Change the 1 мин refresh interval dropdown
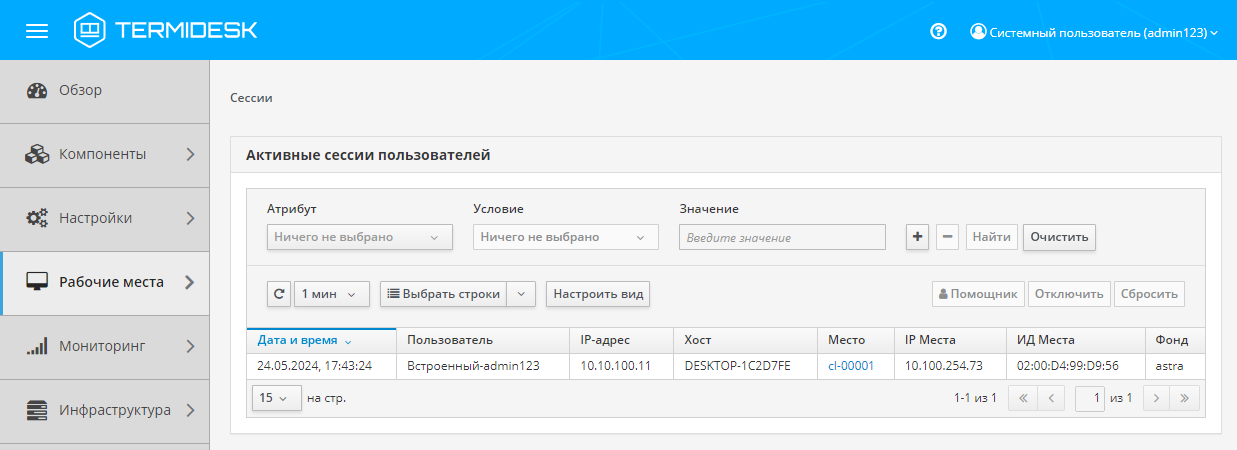Screen dimensions: 1237x450 [x=332, y=294]
